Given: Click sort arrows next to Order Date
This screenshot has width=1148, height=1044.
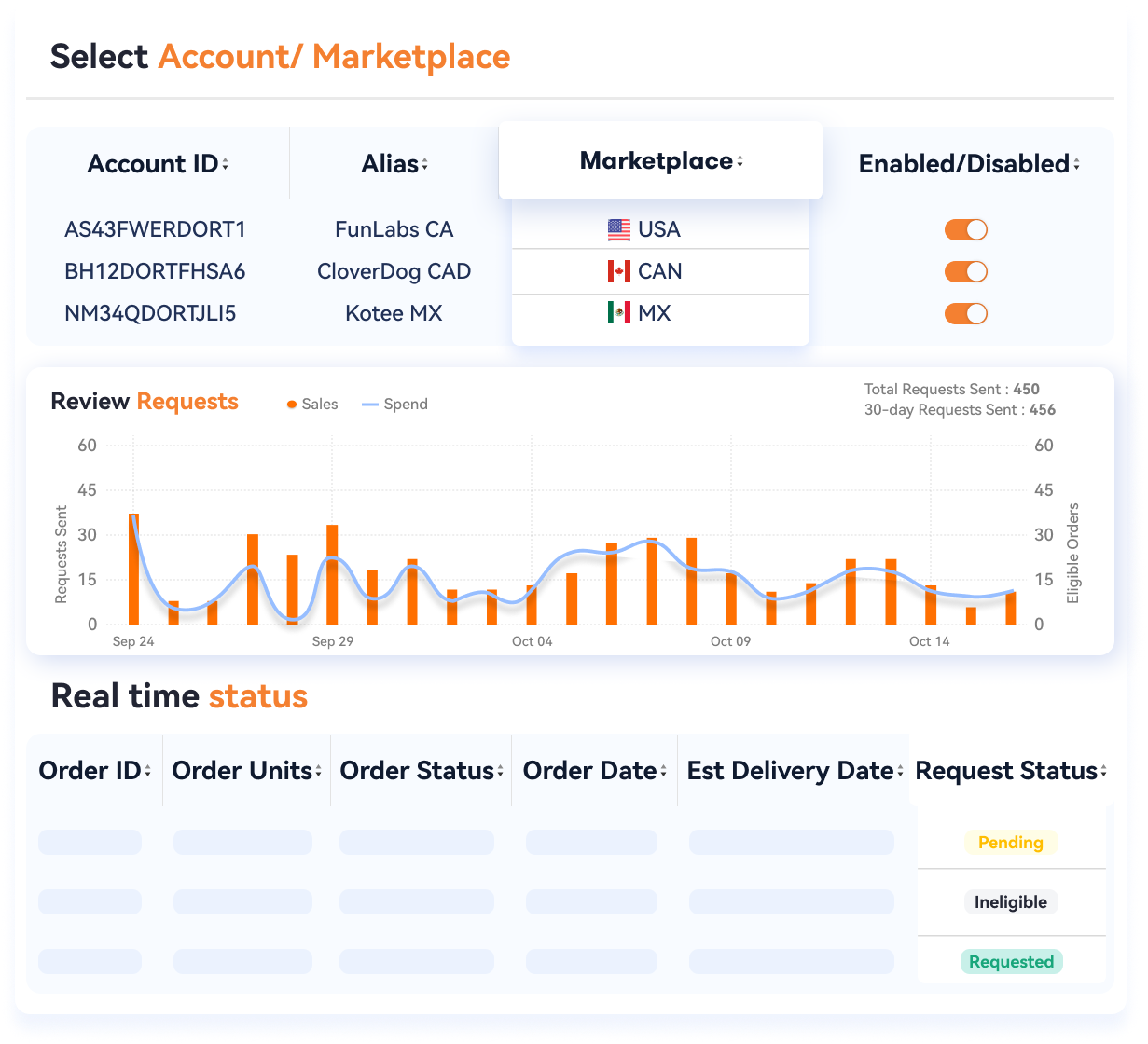Looking at the screenshot, I should 663,772.
